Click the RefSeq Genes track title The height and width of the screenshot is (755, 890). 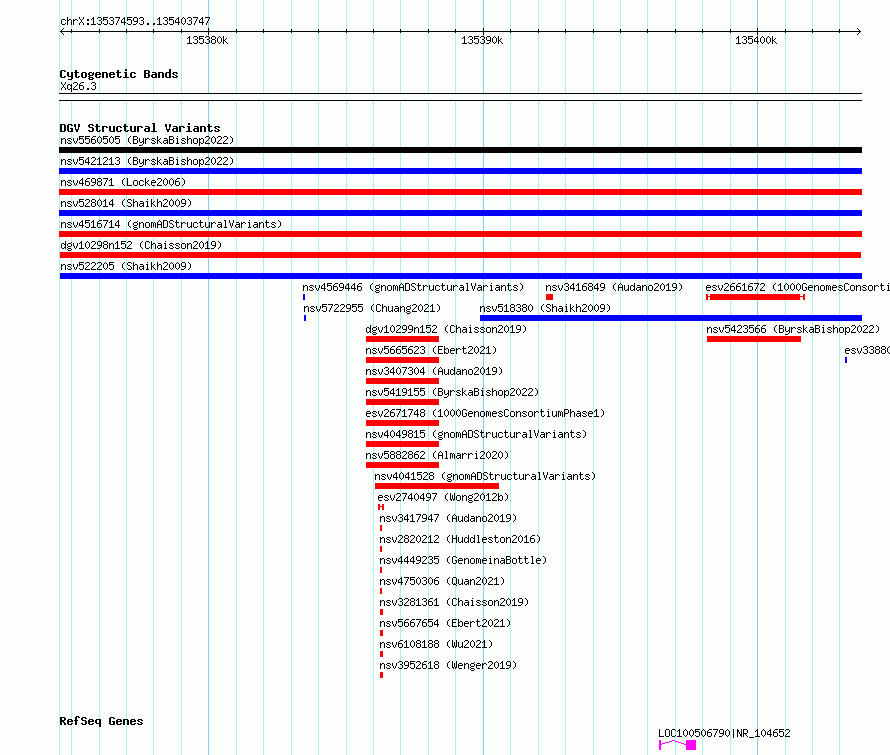click(102, 722)
